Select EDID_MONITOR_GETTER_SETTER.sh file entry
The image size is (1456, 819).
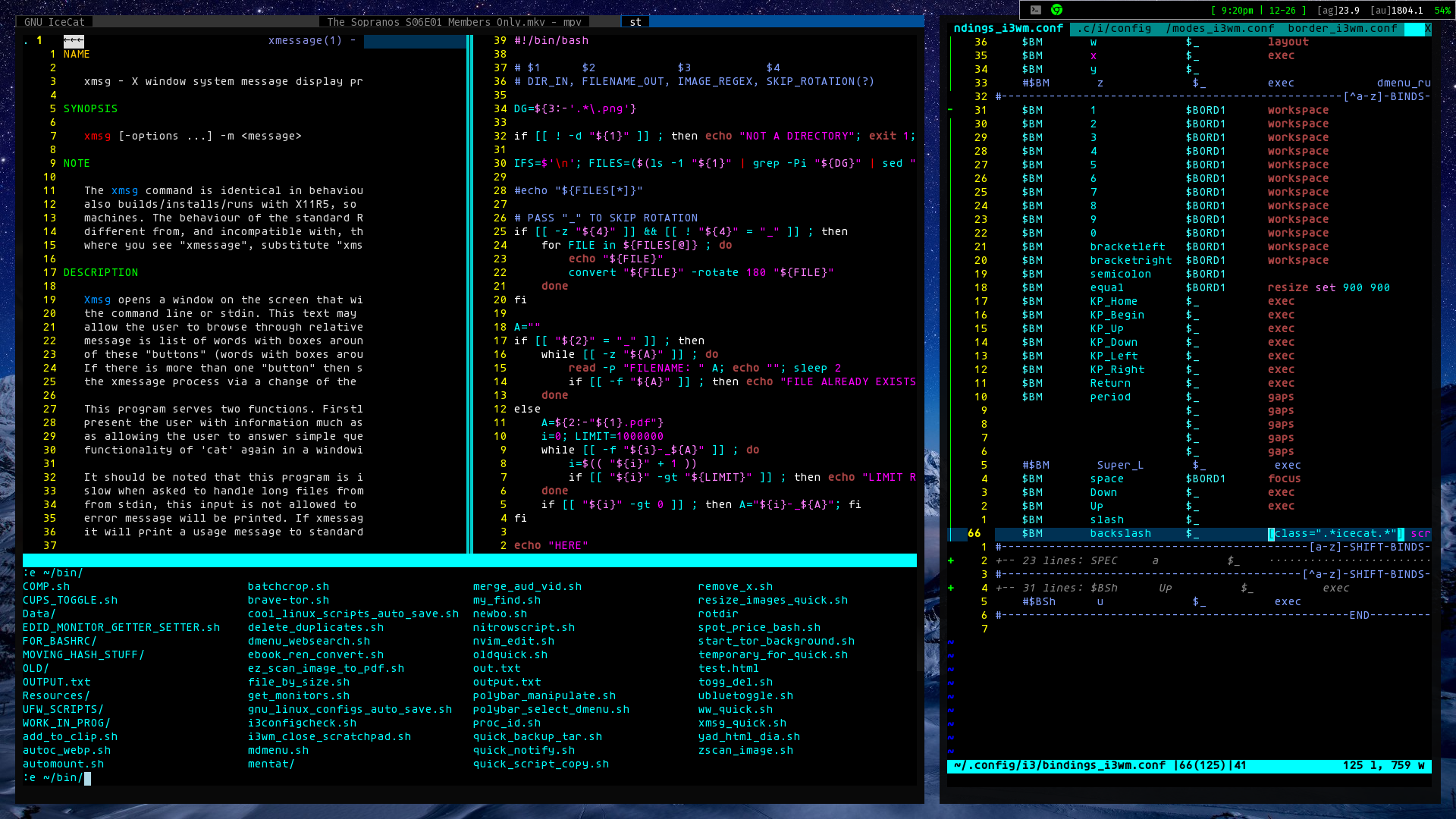pyautogui.click(x=121, y=628)
